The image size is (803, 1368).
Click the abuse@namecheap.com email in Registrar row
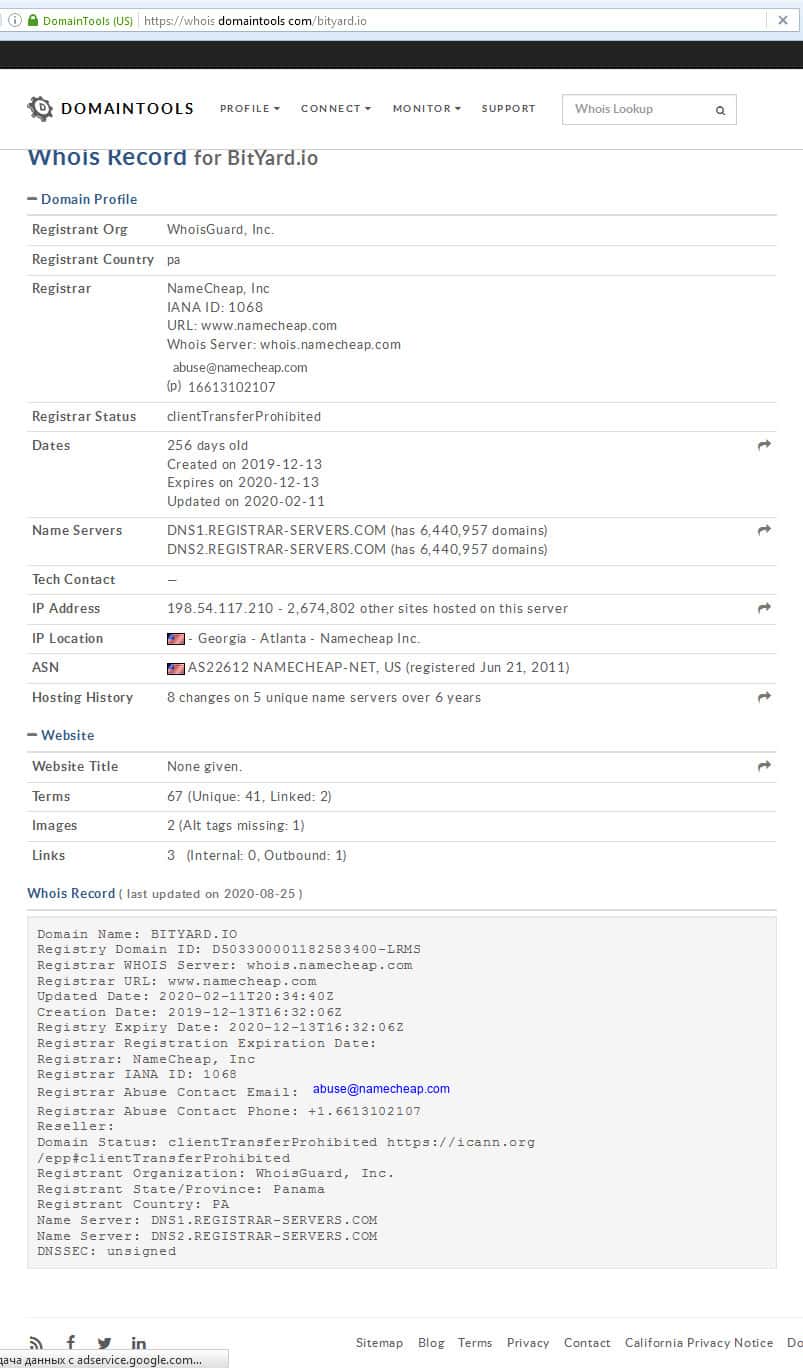click(x=240, y=367)
